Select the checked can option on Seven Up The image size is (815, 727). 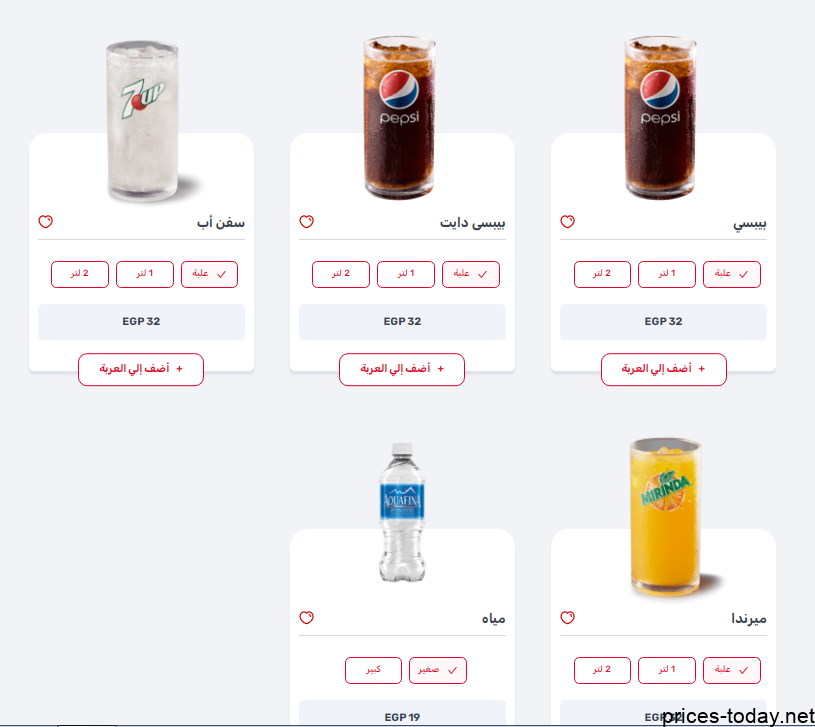tap(209, 274)
